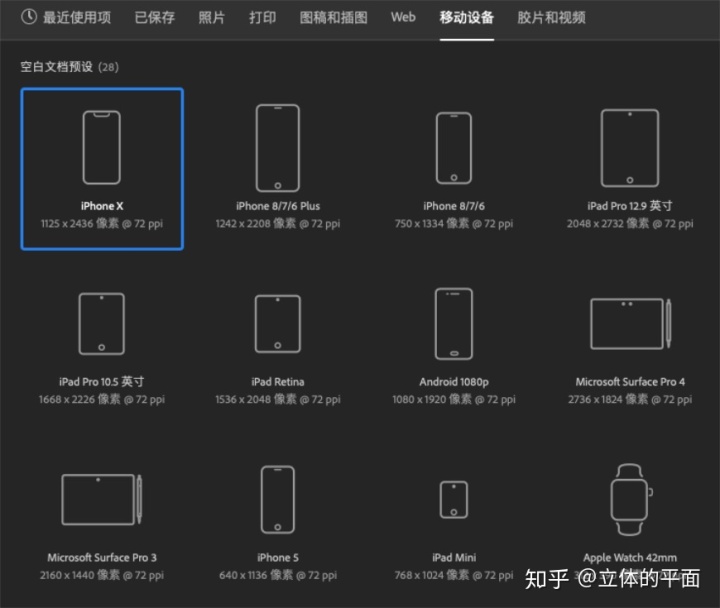Pick the iPhone 8/7/6 device icon
720x608 pixels.
[454, 148]
